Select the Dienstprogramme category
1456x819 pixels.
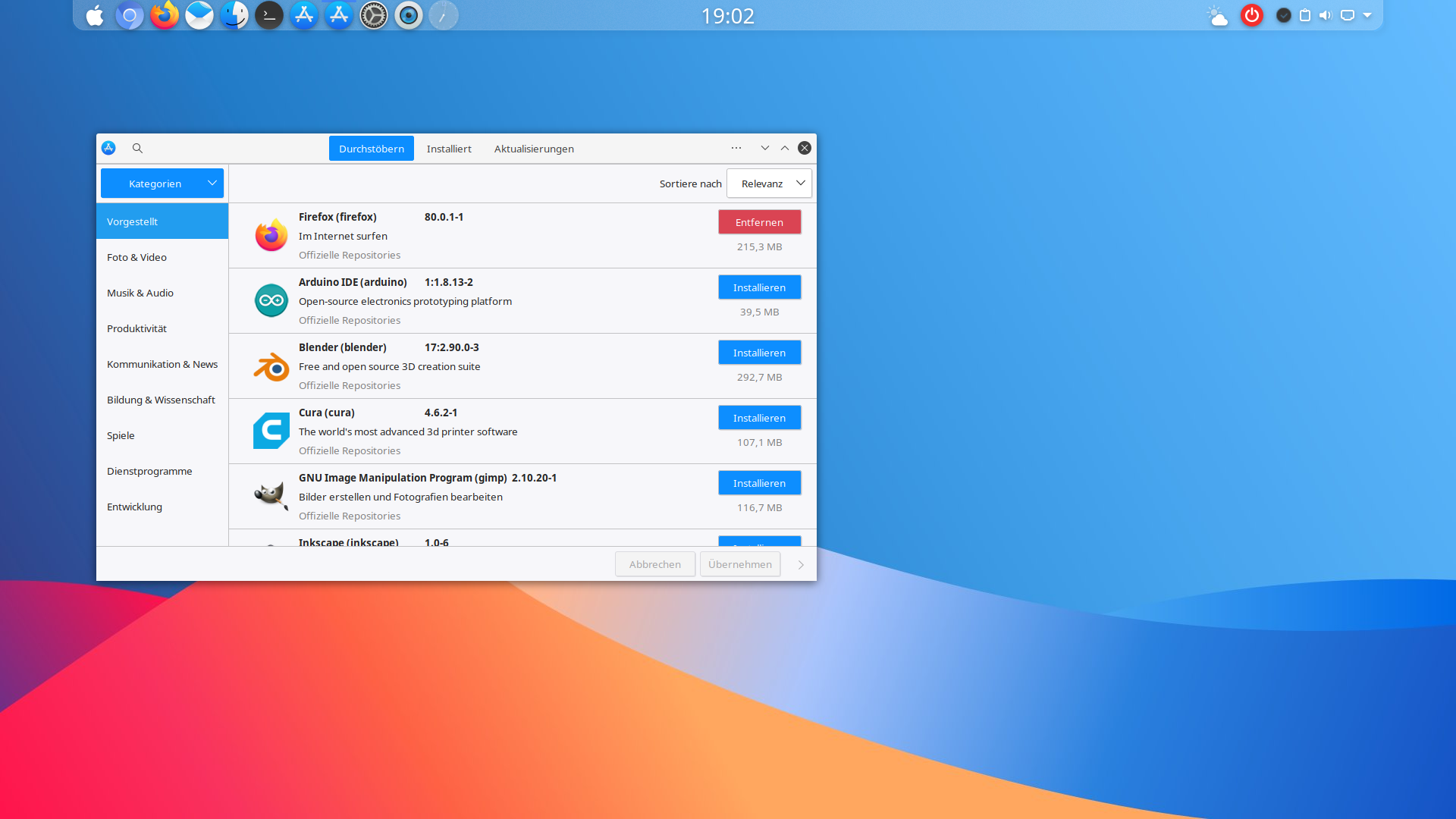(162, 471)
